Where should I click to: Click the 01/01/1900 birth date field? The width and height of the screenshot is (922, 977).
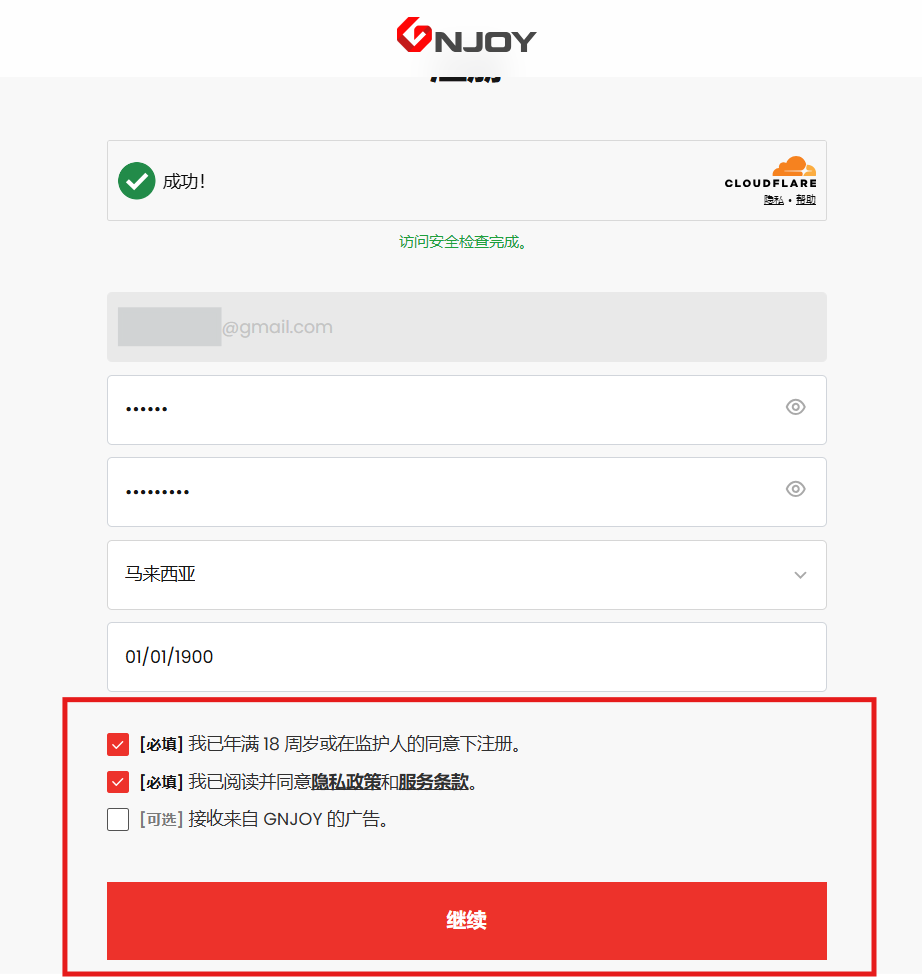(x=467, y=657)
